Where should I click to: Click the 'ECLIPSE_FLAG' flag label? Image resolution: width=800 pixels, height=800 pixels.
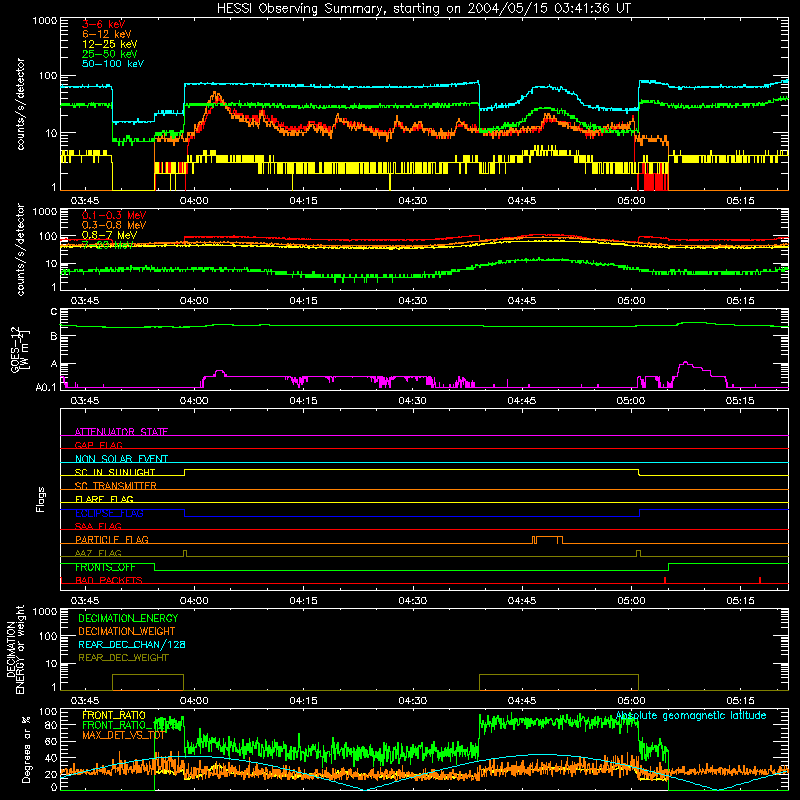pos(109,513)
